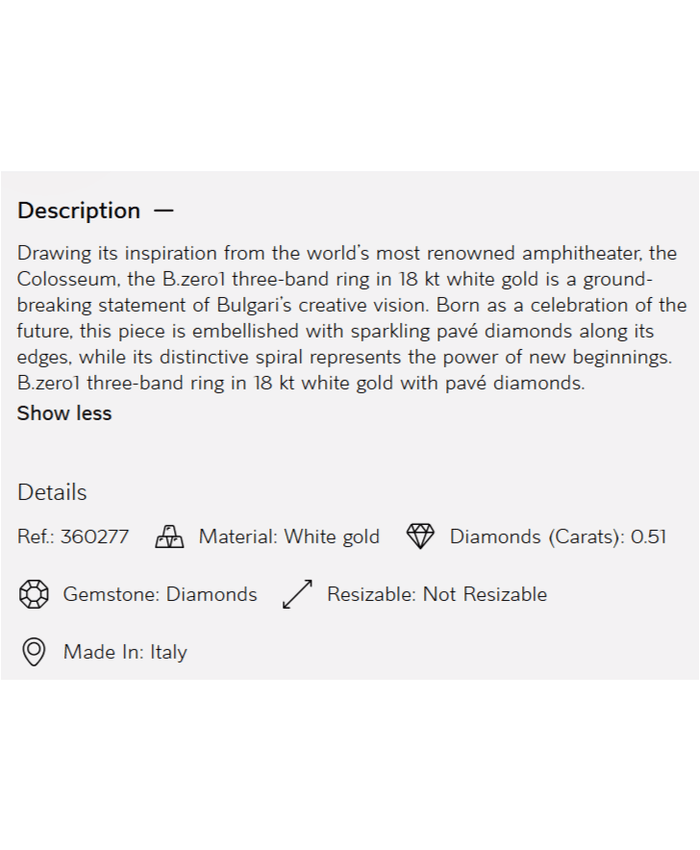
Task: Collapse the Description section using minus icon
Action: [x=164, y=211]
